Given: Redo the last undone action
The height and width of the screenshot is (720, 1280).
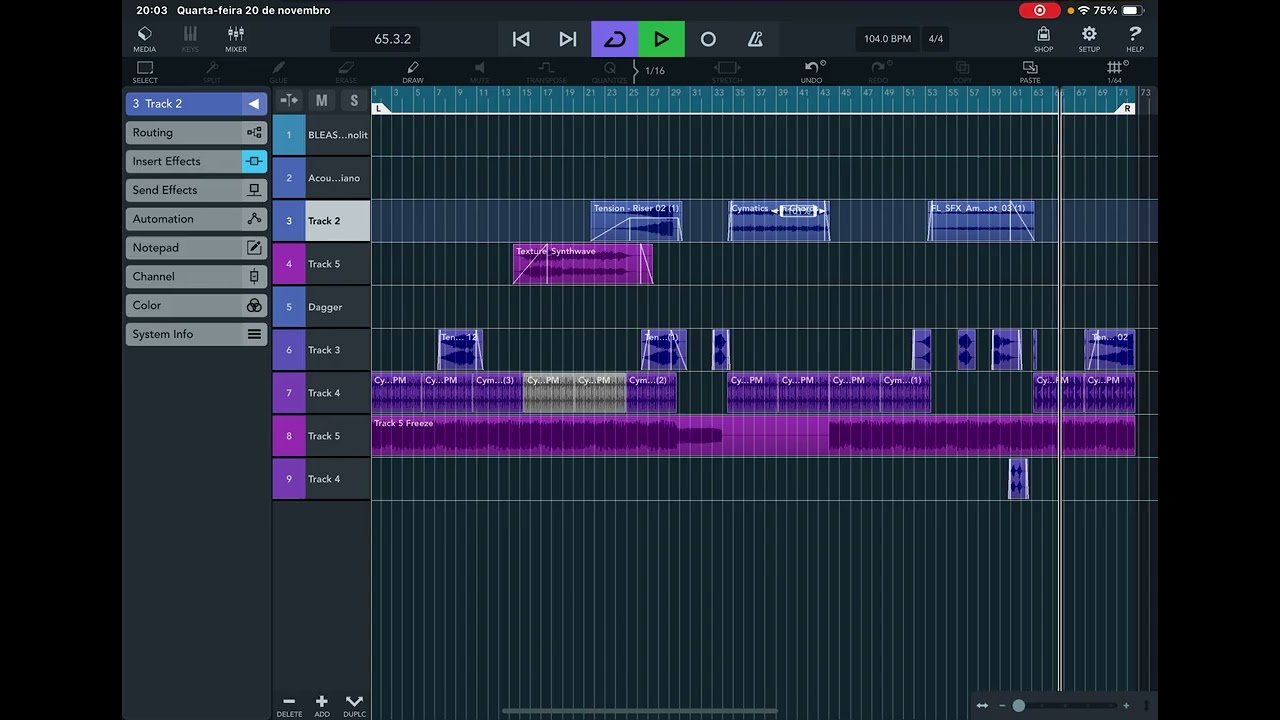Looking at the screenshot, I should pos(878,72).
